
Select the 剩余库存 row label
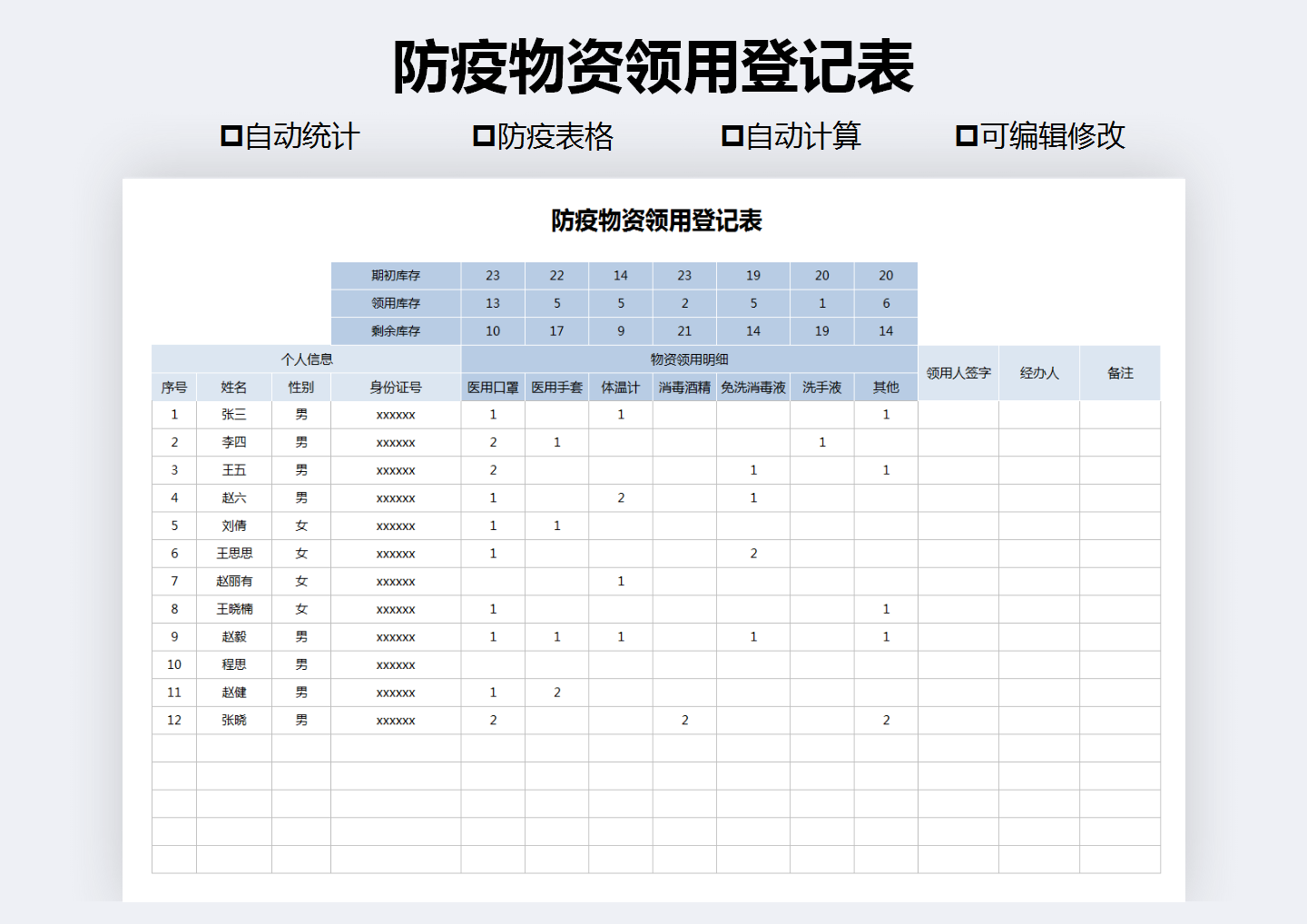coord(396,330)
